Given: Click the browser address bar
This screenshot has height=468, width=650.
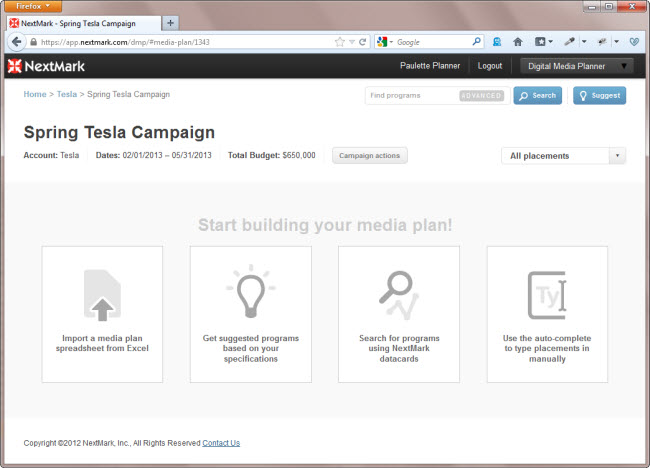Looking at the screenshot, I should click(x=187, y=42).
